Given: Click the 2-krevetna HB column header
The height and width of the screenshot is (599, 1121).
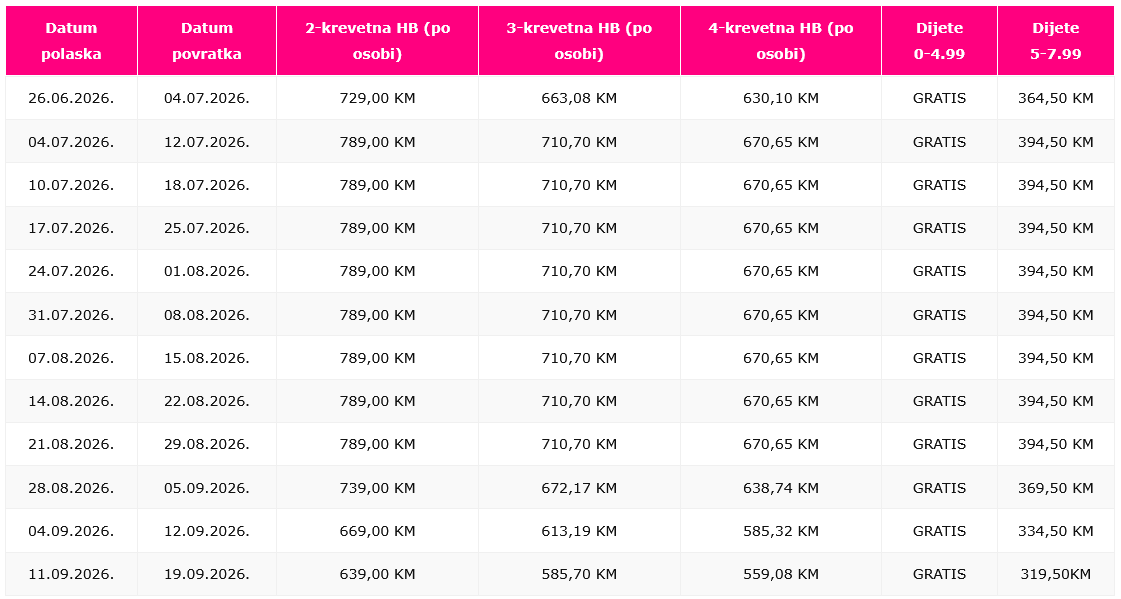Looking at the screenshot, I should (x=377, y=41).
